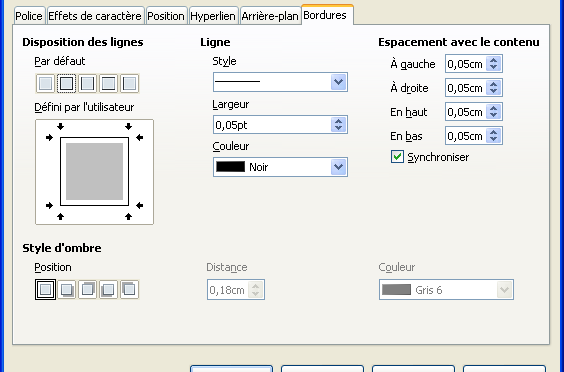Switch to the Arrière-plan tab
Viewport: 564px width, 372px height.
pos(270,16)
